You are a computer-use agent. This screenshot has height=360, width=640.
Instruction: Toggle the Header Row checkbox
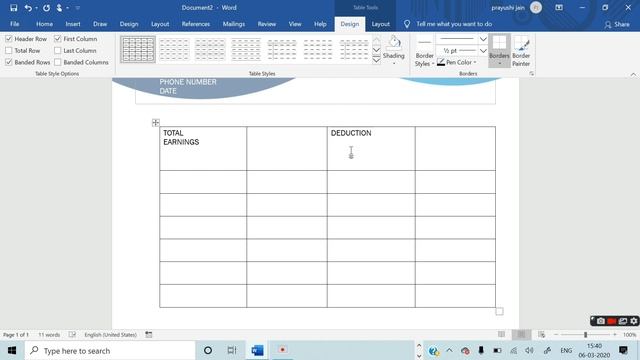click(x=9, y=39)
